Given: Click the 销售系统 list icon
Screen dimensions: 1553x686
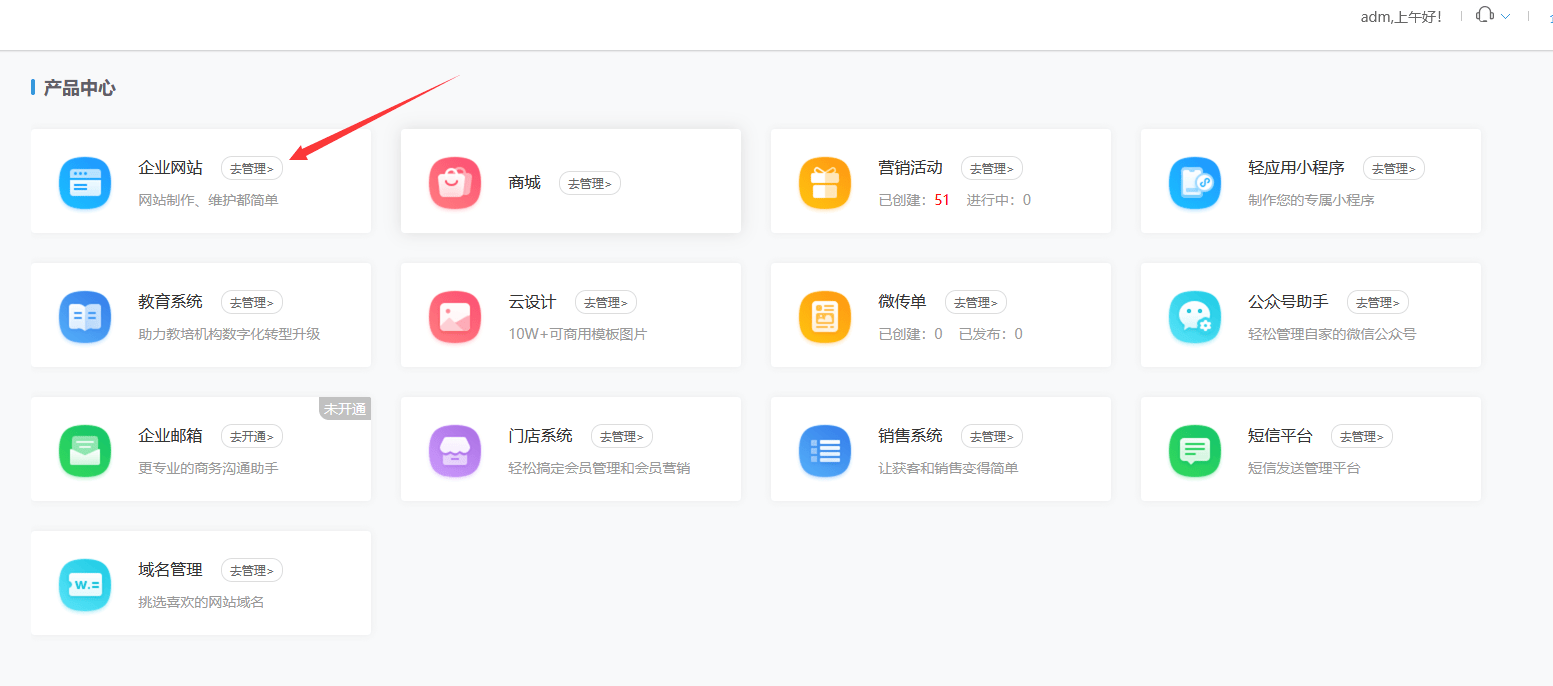Looking at the screenshot, I should (x=824, y=450).
